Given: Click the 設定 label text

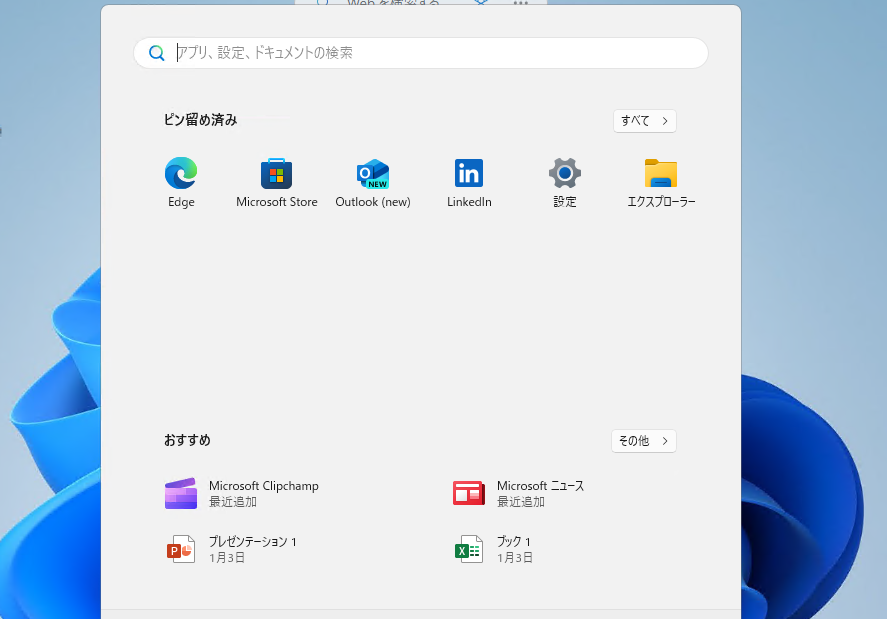Looking at the screenshot, I should [565, 202].
